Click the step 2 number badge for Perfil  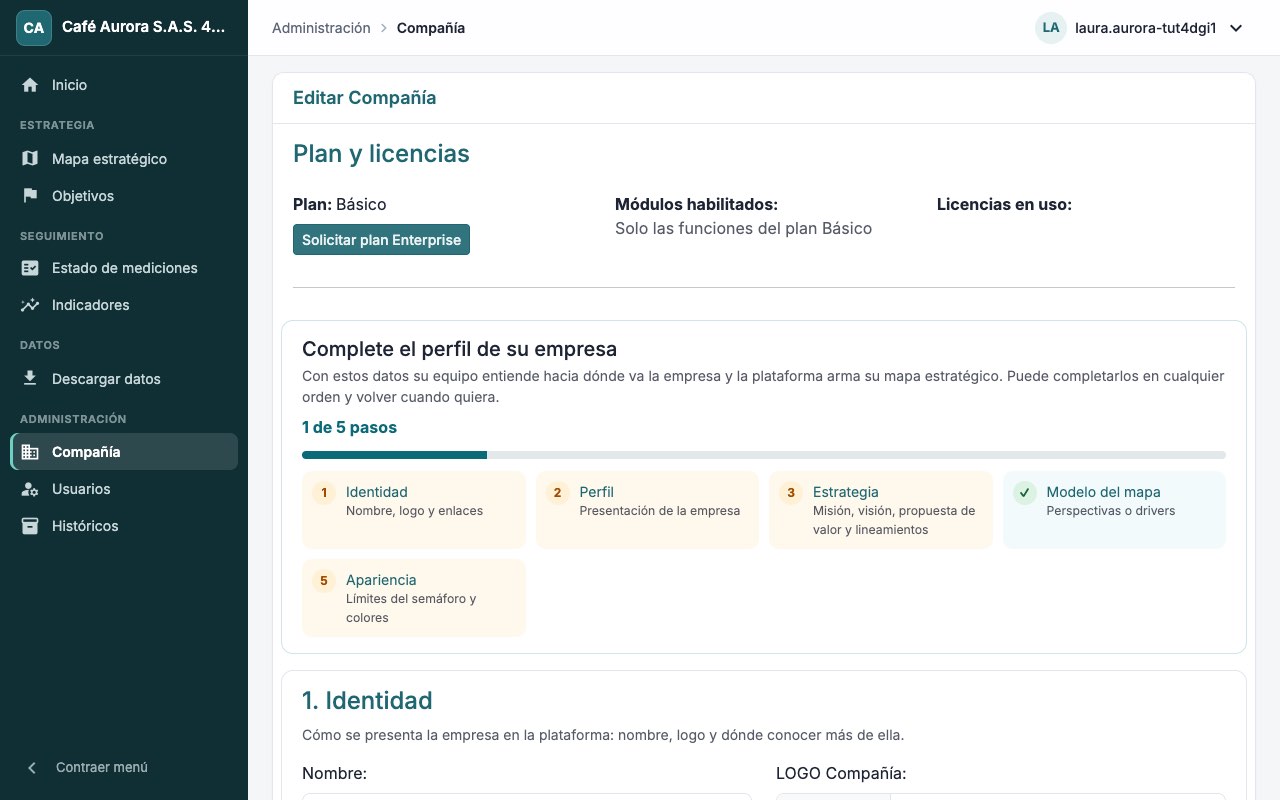tap(558, 493)
